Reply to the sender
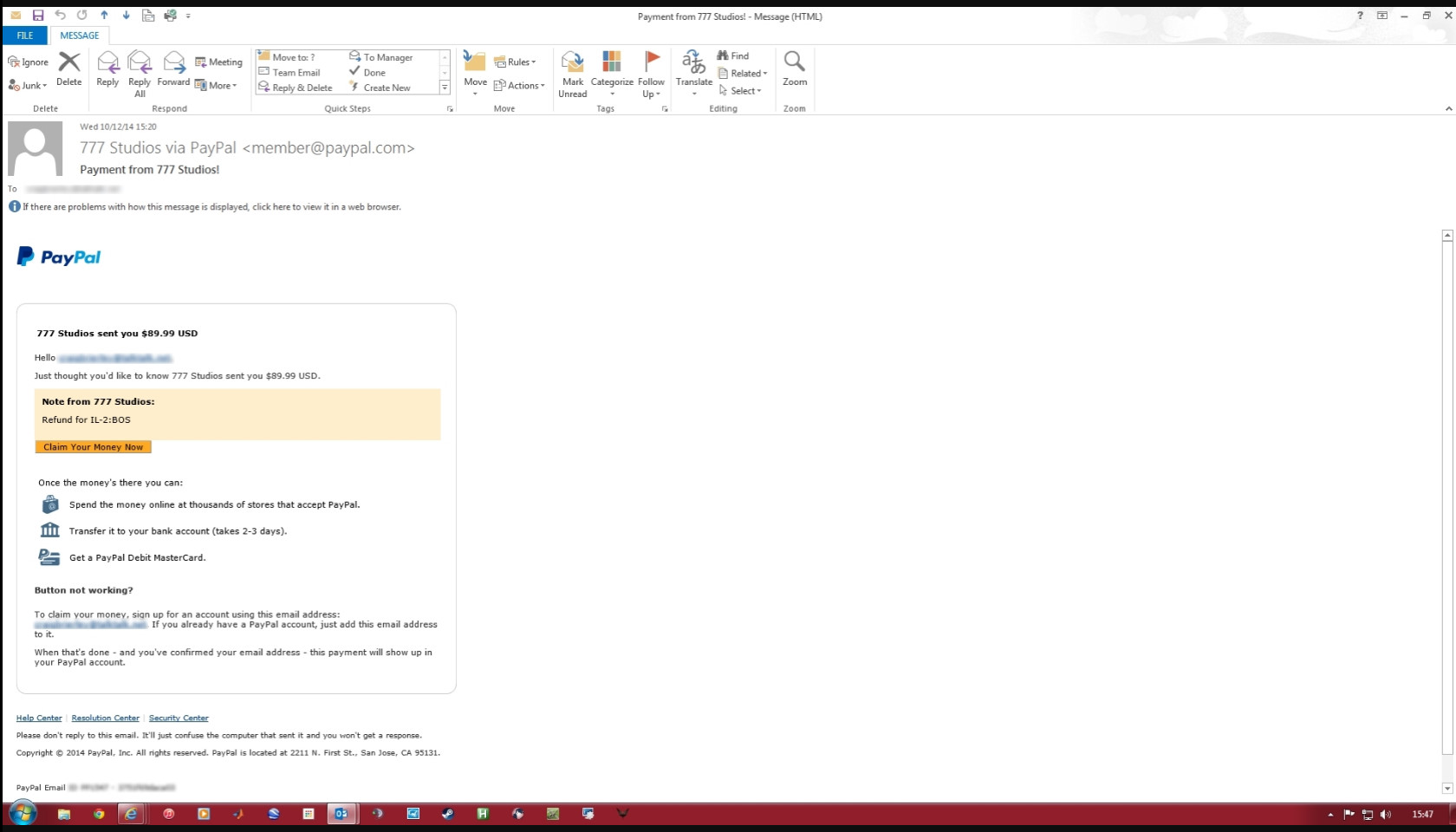The height and width of the screenshot is (832, 1456). pos(107,69)
